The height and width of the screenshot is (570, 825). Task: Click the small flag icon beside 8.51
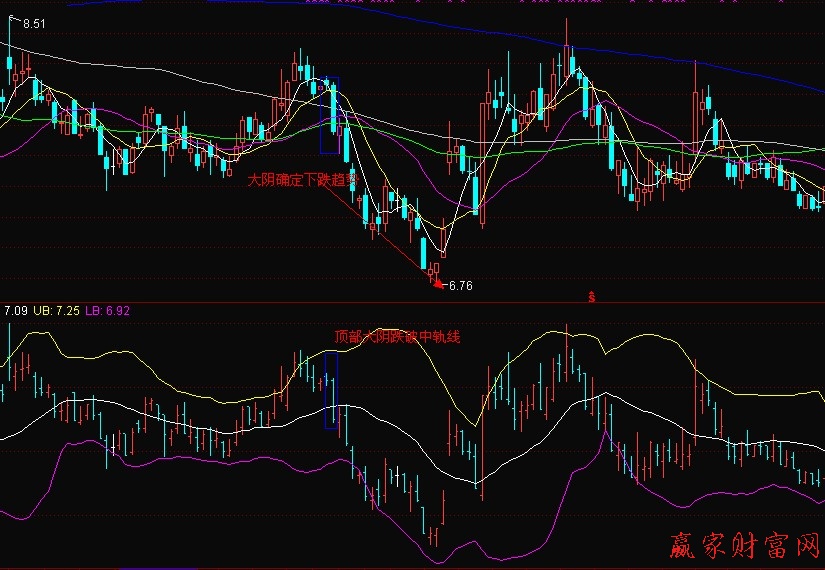pyautogui.click(x=13, y=18)
